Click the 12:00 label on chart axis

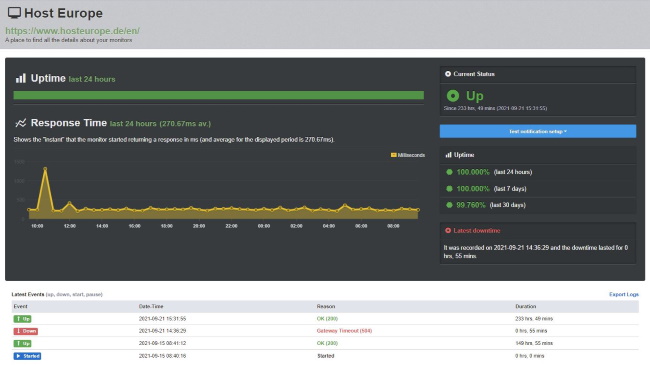70,226
